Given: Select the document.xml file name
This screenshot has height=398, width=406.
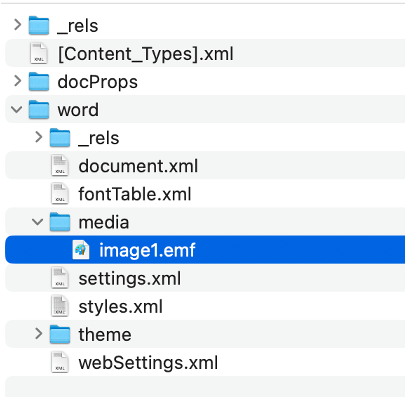Looking at the screenshot, I should click(x=138, y=166).
